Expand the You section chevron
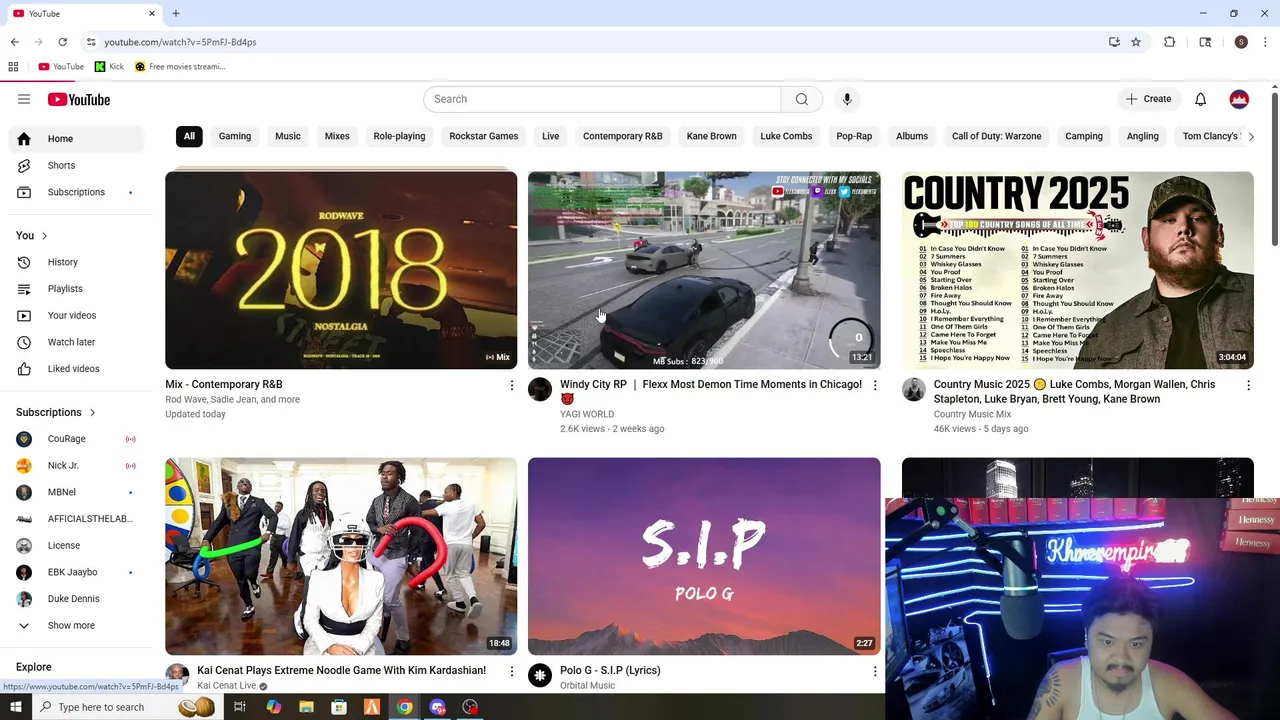The width and height of the screenshot is (1280, 720). pyautogui.click(x=44, y=236)
